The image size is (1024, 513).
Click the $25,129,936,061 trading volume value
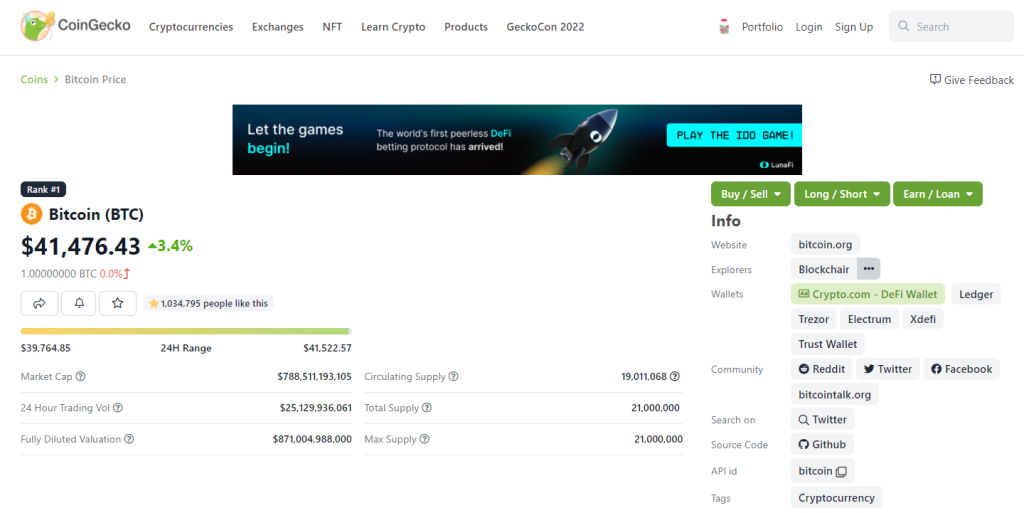[315, 408]
